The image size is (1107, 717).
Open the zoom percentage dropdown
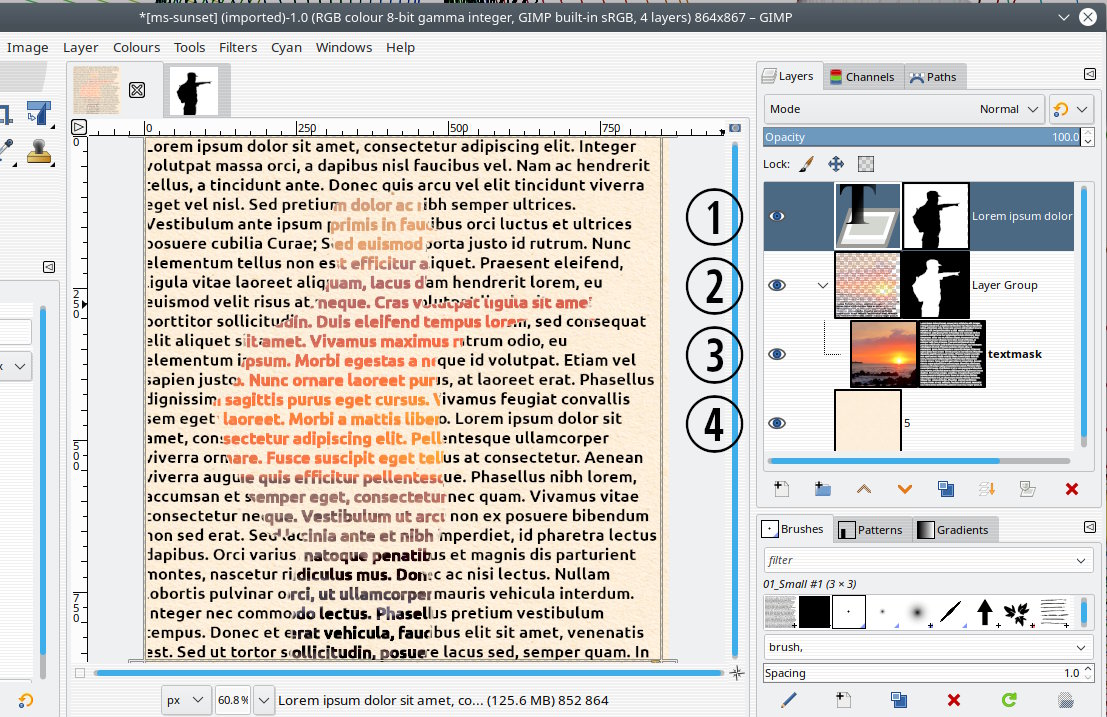tap(263, 700)
